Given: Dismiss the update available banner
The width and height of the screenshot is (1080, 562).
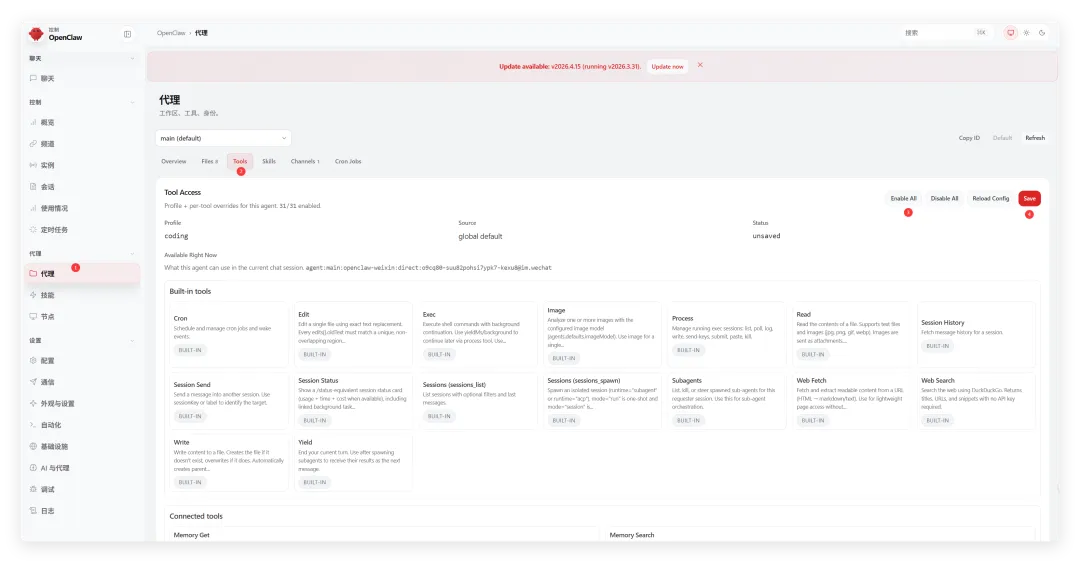Looking at the screenshot, I should pos(700,65).
